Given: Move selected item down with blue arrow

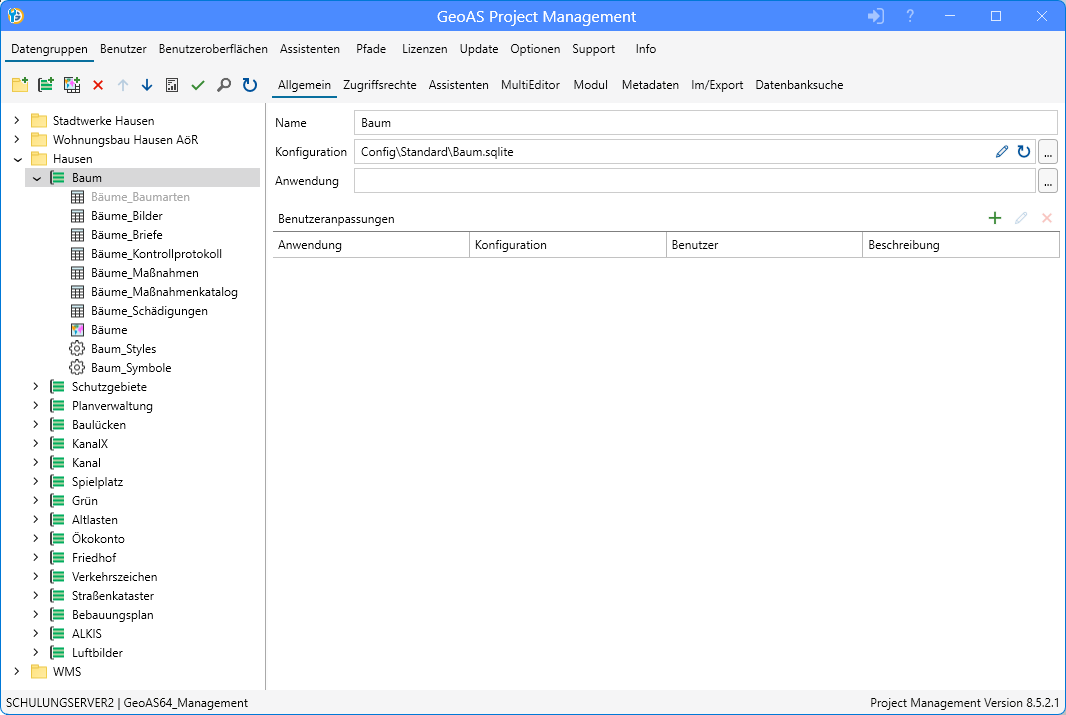Looking at the screenshot, I should coord(147,86).
